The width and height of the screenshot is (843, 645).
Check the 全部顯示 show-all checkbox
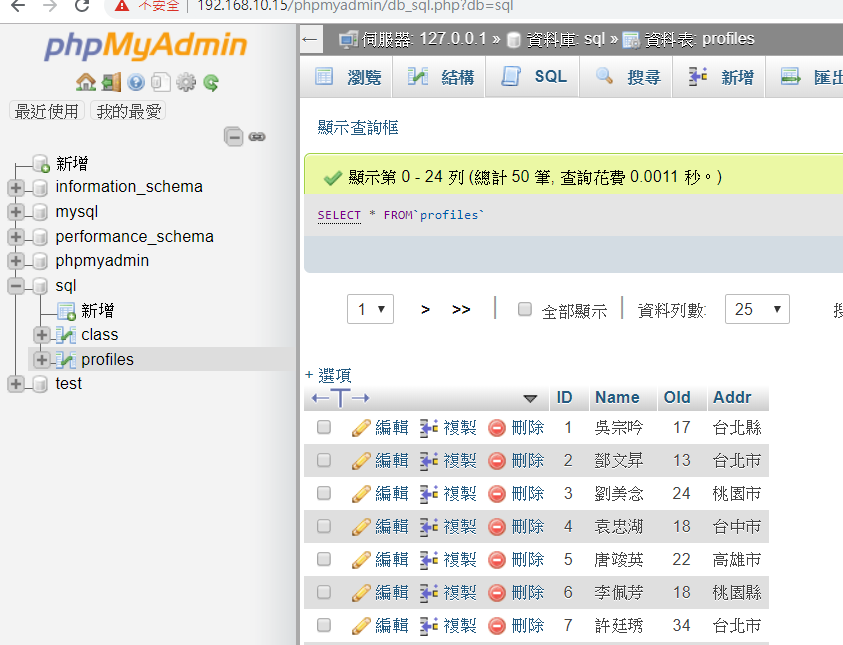click(x=525, y=310)
